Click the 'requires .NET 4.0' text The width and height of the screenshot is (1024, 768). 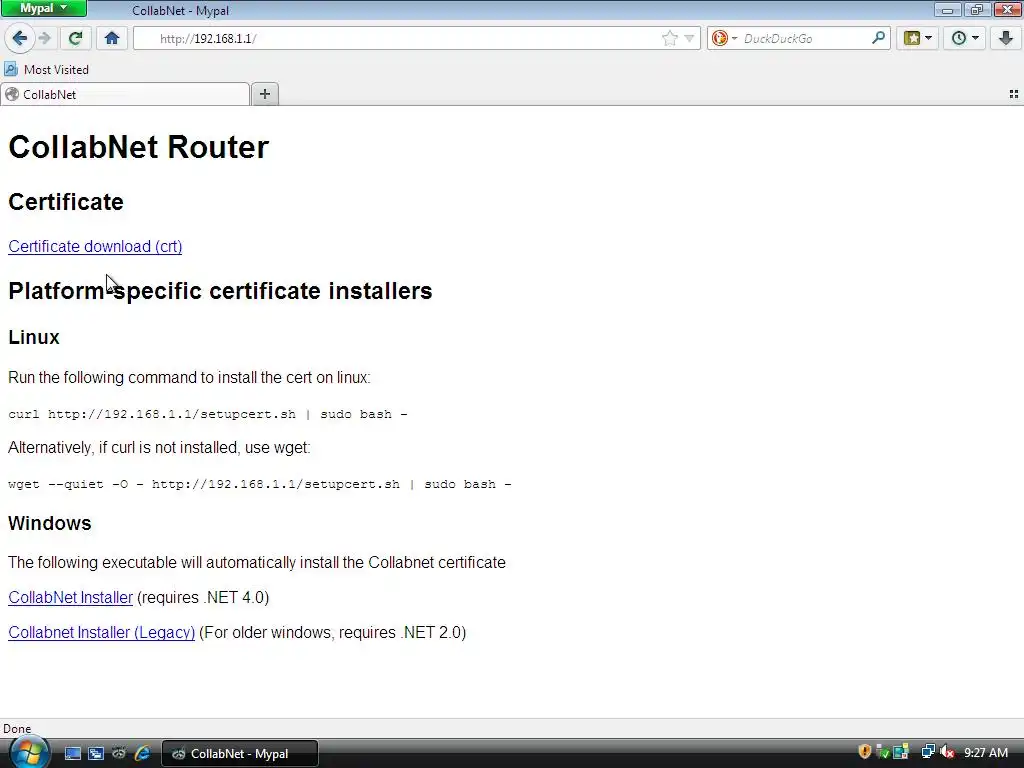[203, 598]
